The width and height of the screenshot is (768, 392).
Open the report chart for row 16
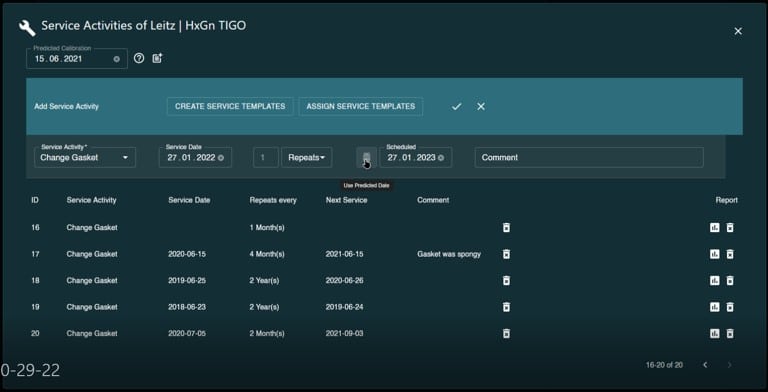tap(715, 227)
